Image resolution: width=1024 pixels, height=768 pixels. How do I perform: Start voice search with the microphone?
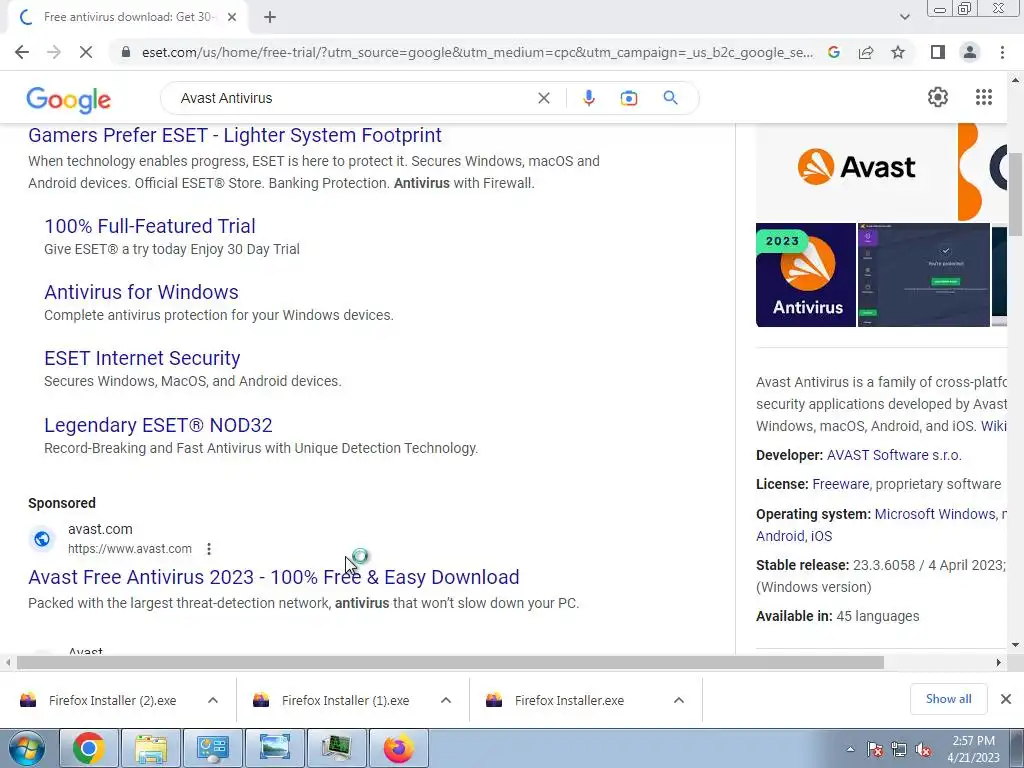click(x=588, y=98)
